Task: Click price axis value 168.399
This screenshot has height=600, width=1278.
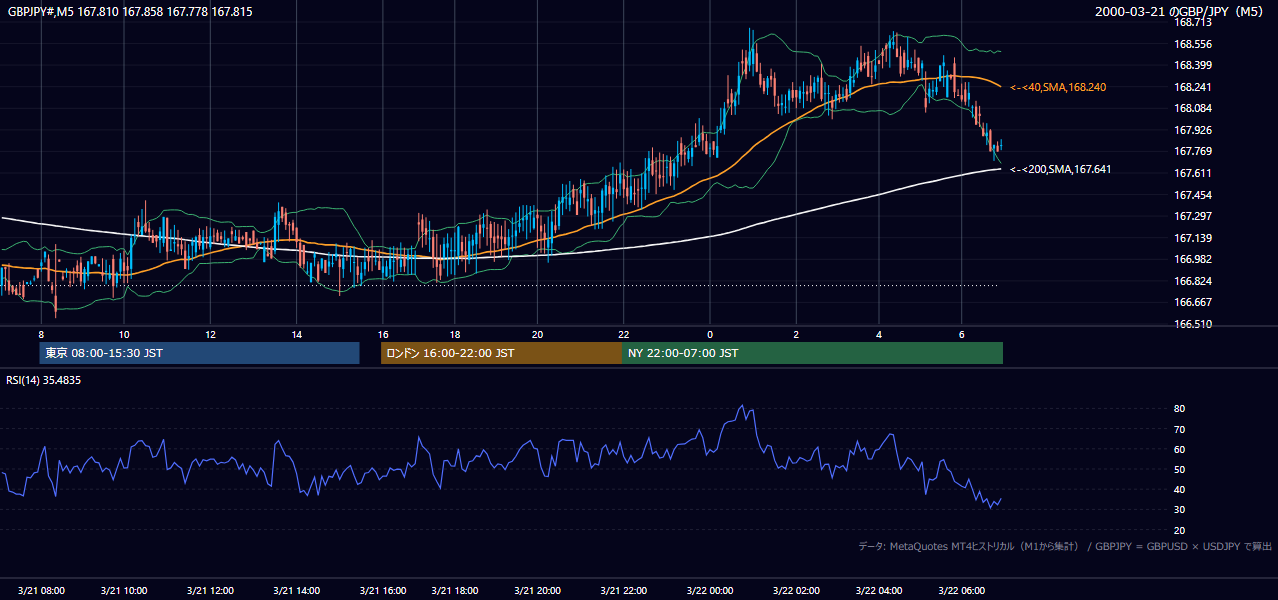Action: [1193, 65]
